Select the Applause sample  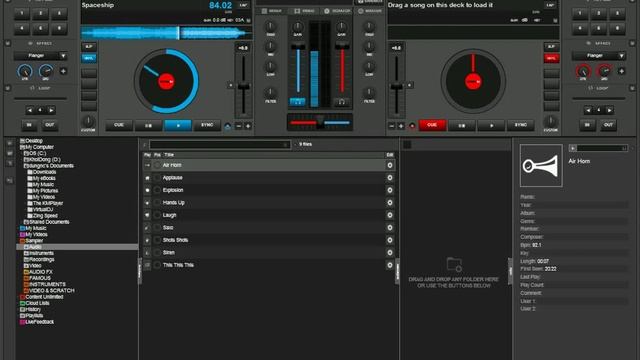point(269,178)
